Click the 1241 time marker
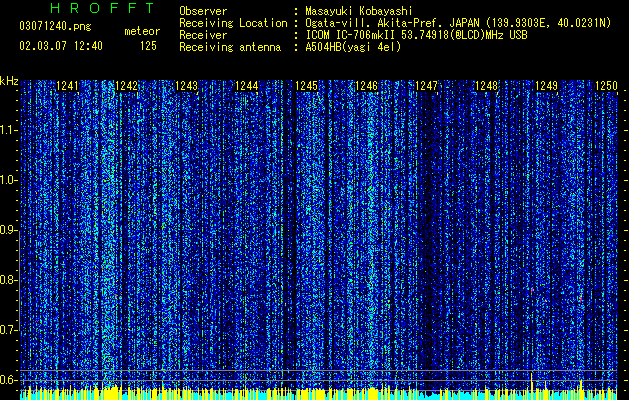Viewport: 629px width, 400px height. point(67,86)
